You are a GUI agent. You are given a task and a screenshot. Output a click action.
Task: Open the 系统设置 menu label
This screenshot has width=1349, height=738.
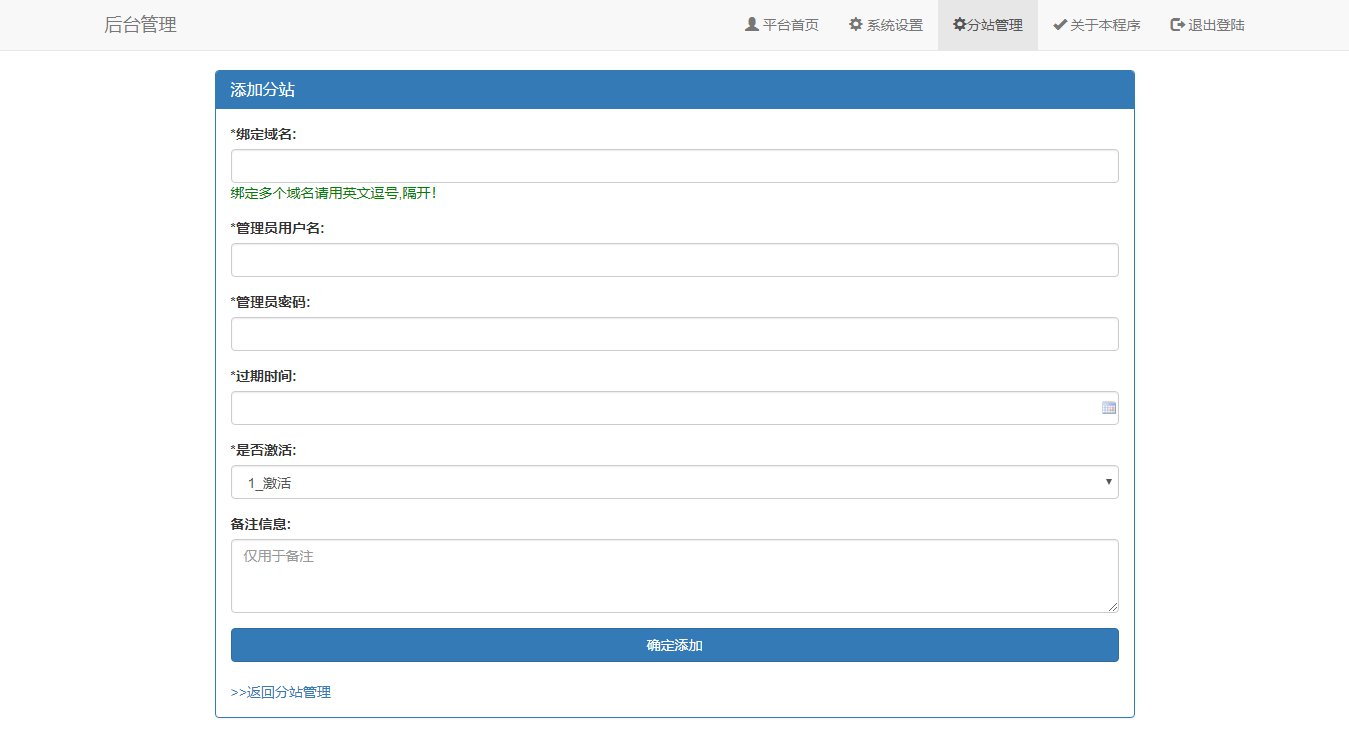pos(895,25)
